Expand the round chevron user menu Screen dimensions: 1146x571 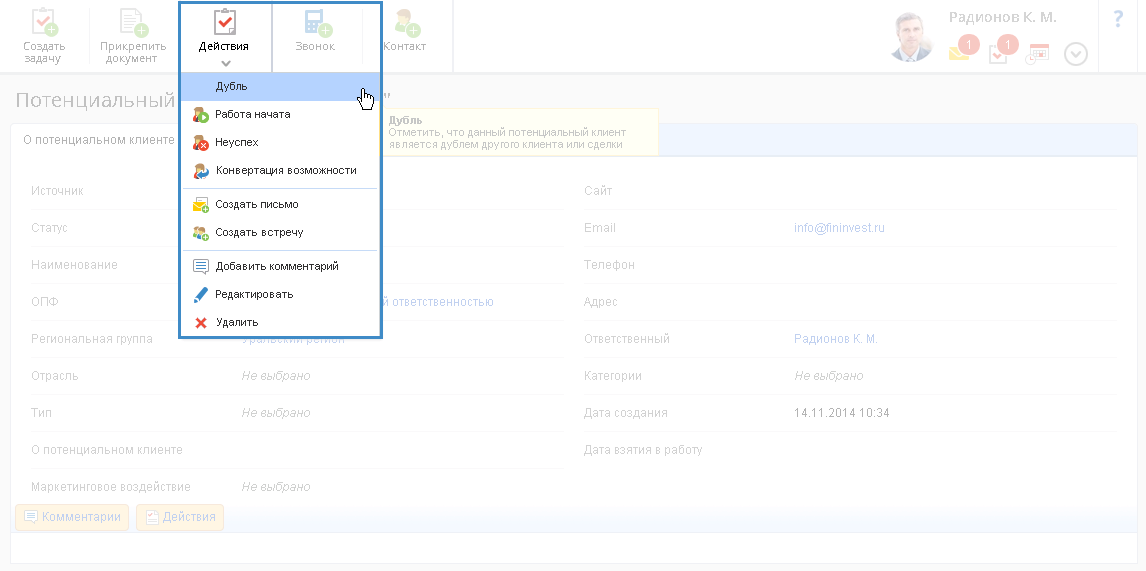(1076, 54)
